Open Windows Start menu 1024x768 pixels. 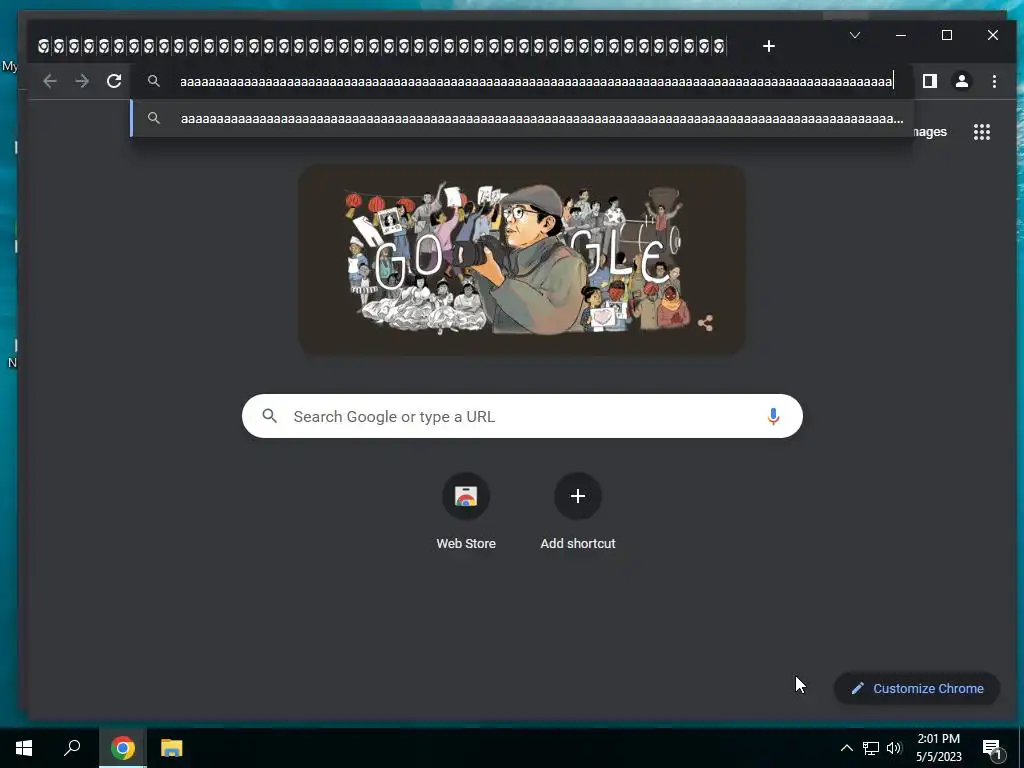pos(24,748)
